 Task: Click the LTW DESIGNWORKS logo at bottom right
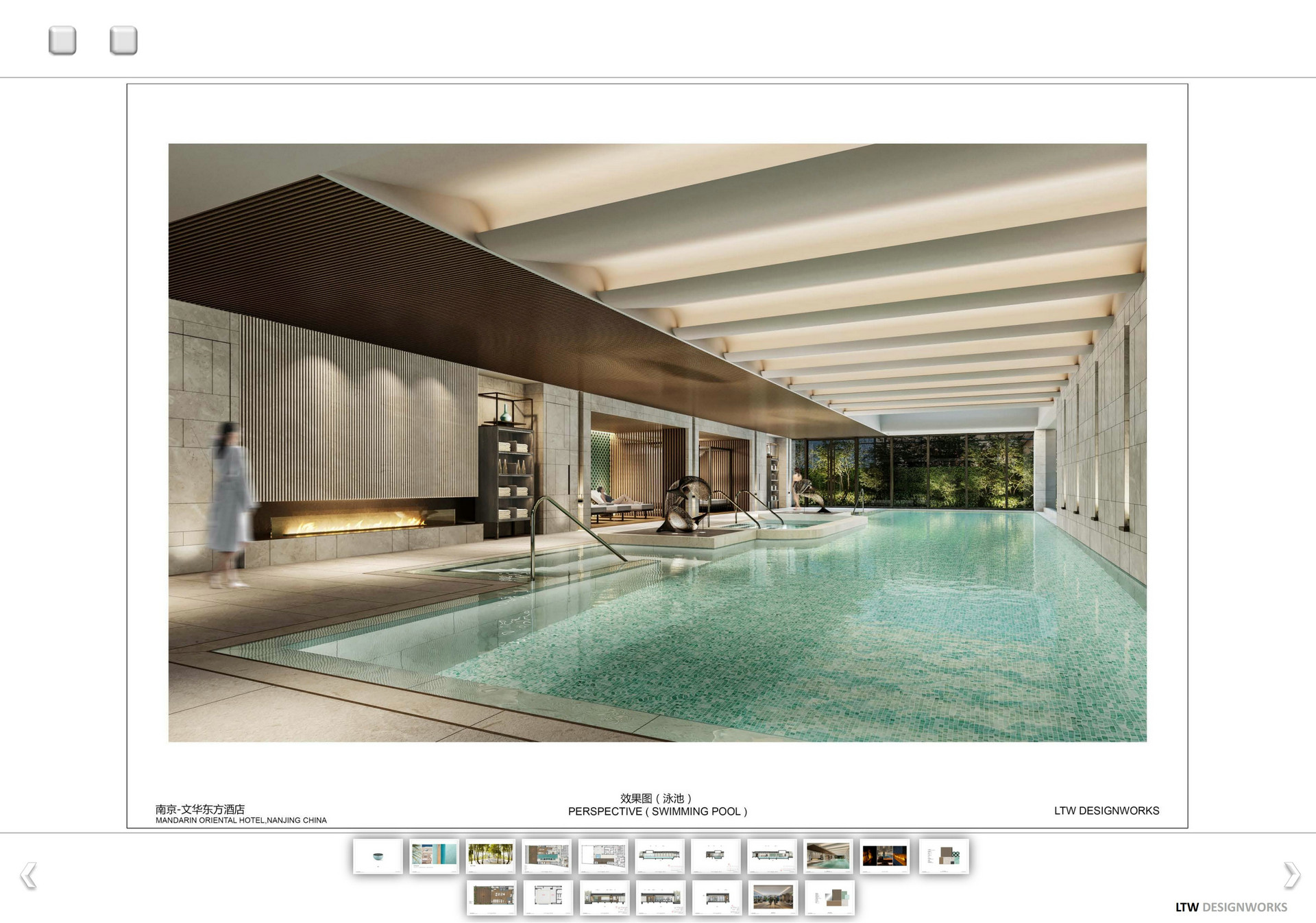[1231, 907]
